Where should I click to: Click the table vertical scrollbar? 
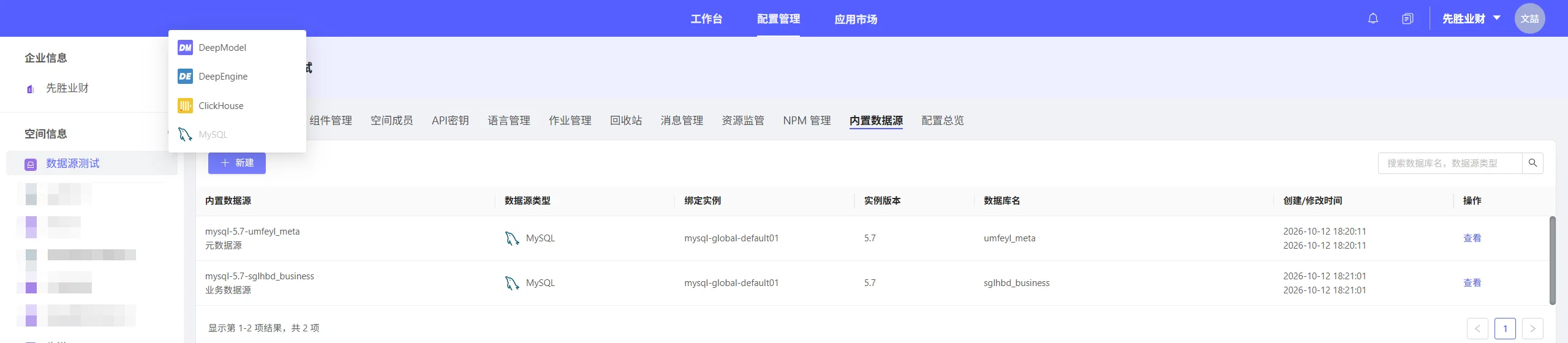pos(1552,260)
